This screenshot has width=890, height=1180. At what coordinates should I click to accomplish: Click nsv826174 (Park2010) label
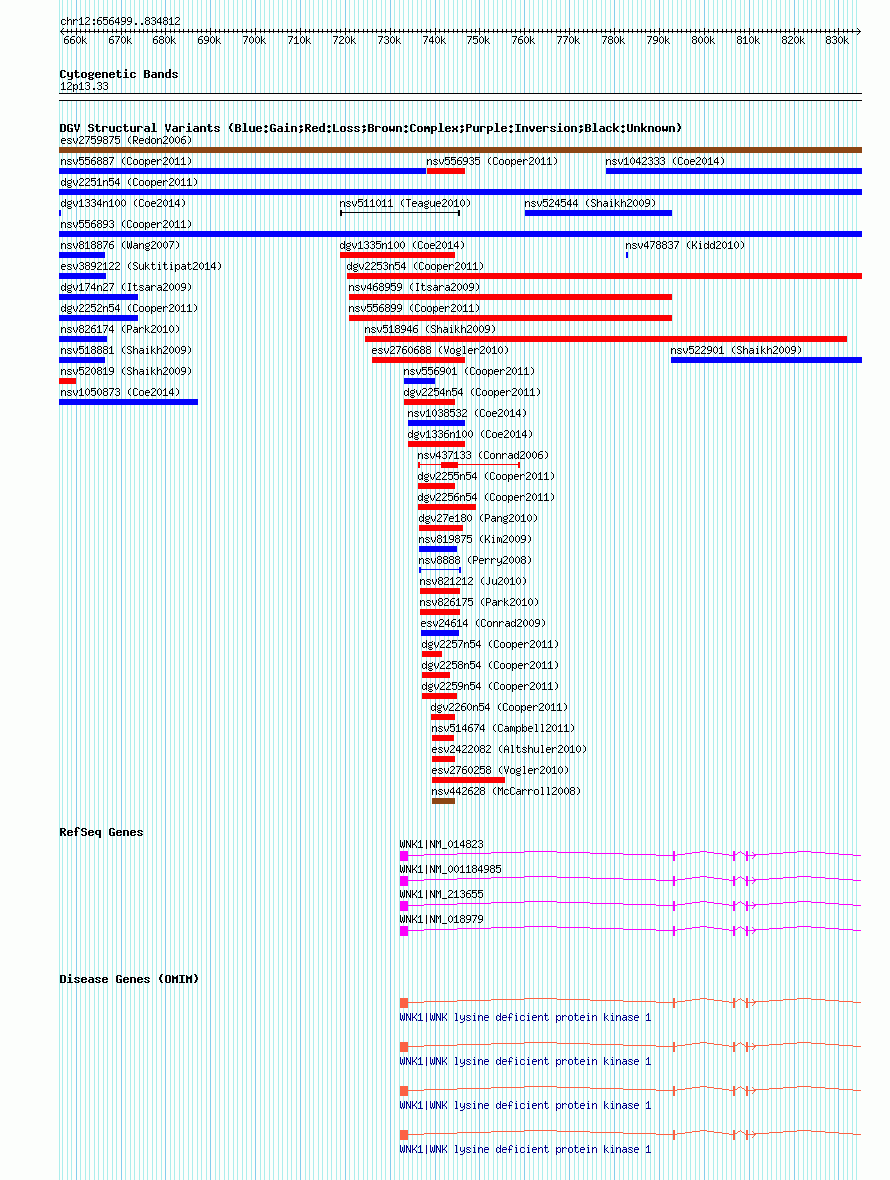(x=120, y=330)
